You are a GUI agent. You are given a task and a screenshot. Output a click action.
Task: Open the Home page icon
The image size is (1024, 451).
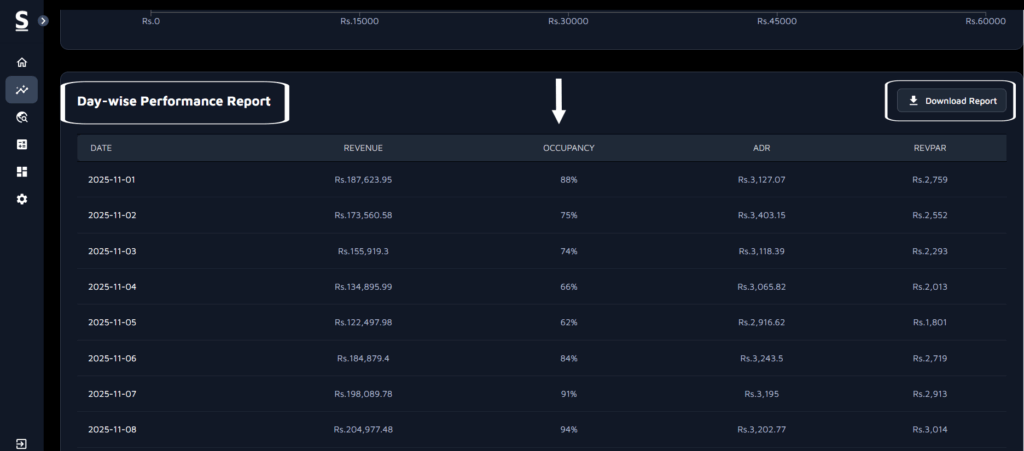click(22, 62)
